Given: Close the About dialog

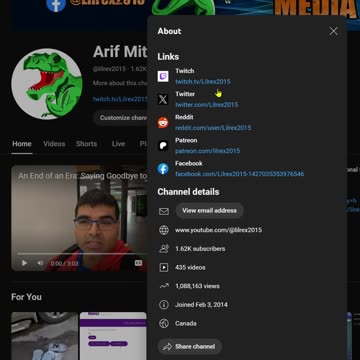Looking at the screenshot, I should tap(333, 31).
